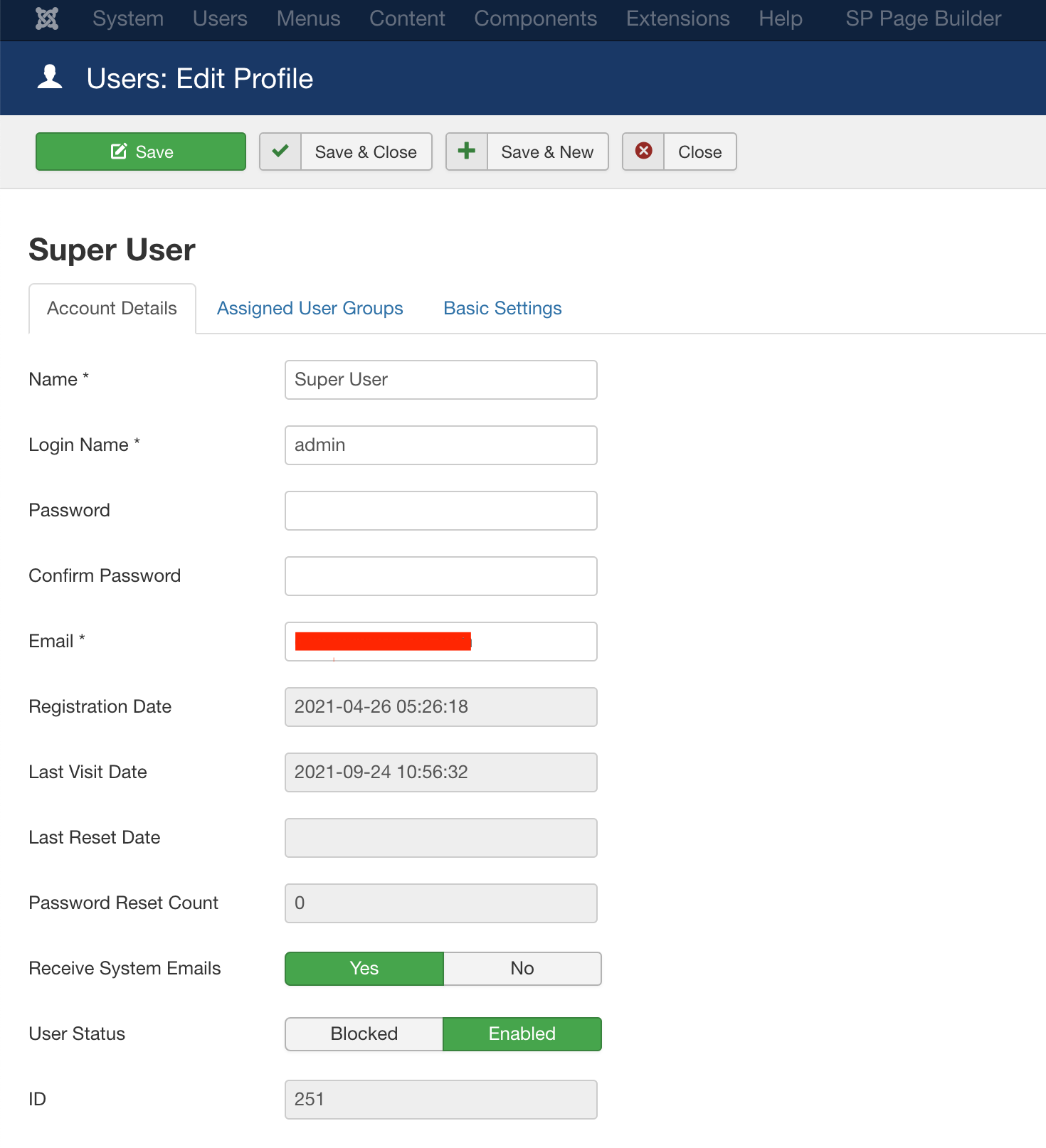
Task: Click the Super User heading
Action: (x=112, y=250)
